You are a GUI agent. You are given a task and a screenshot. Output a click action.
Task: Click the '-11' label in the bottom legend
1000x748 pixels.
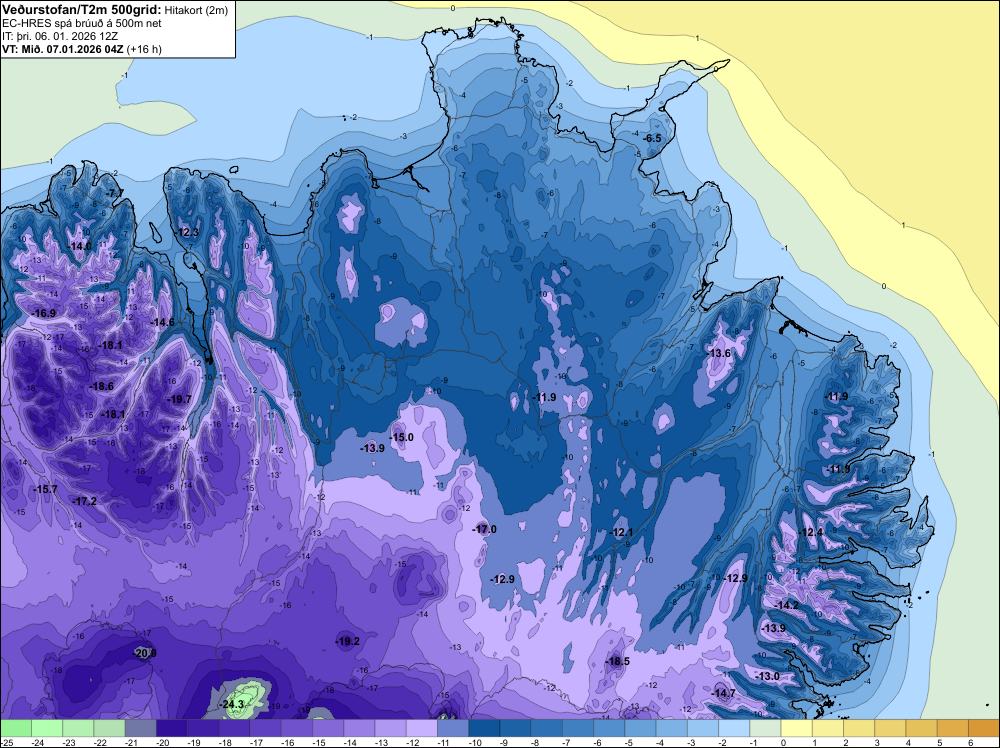tap(444, 742)
